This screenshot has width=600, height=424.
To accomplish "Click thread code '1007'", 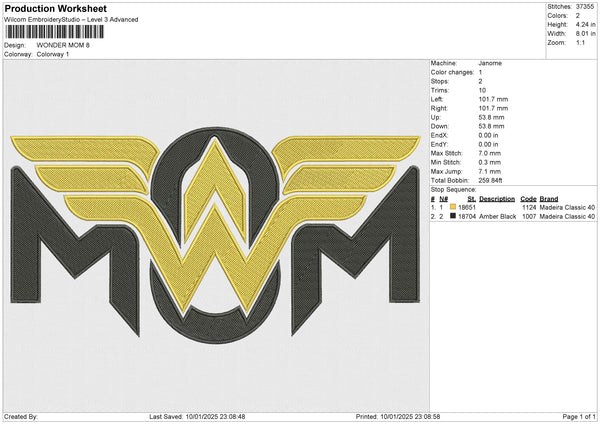I will [529, 217].
